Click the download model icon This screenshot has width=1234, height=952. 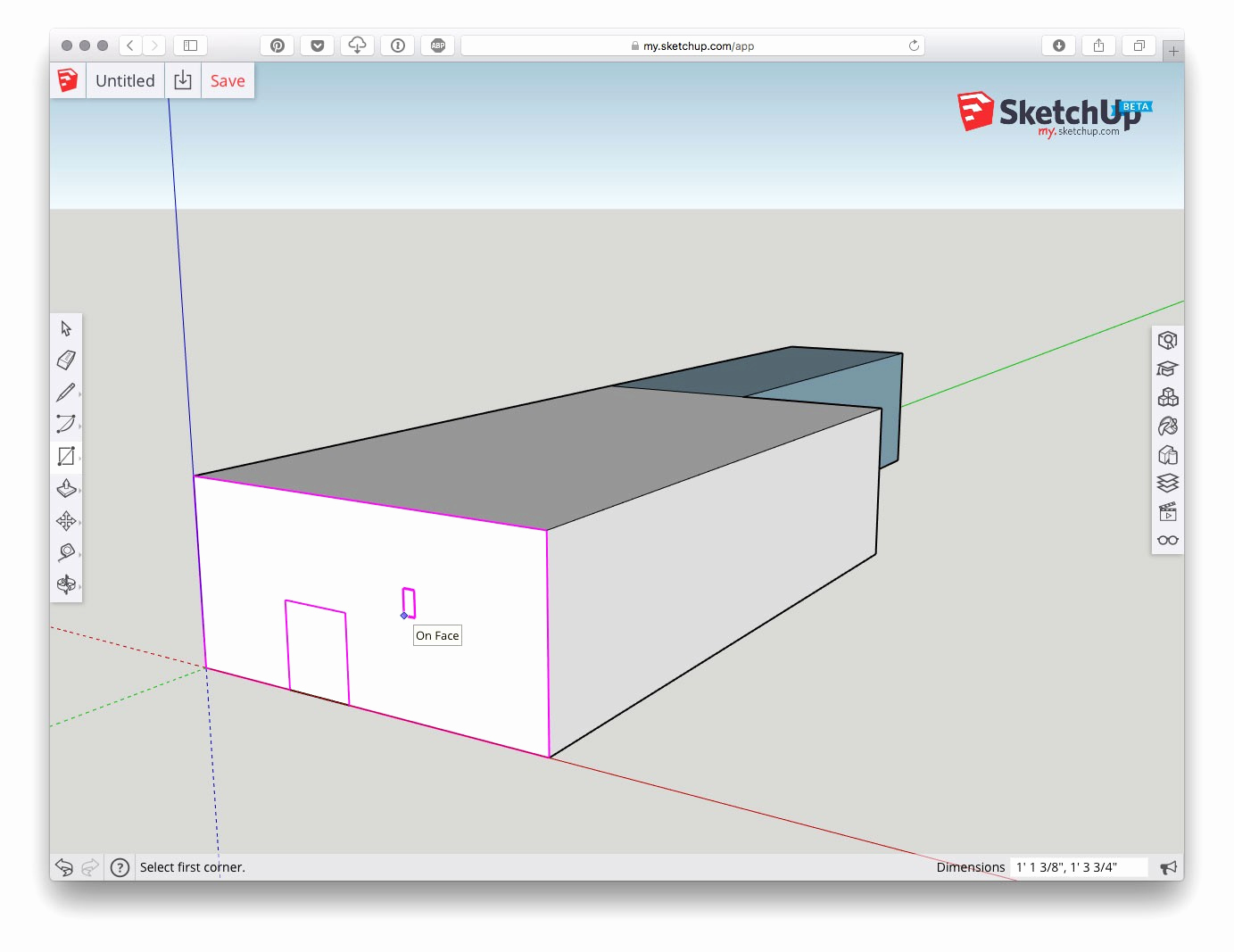pos(183,80)
